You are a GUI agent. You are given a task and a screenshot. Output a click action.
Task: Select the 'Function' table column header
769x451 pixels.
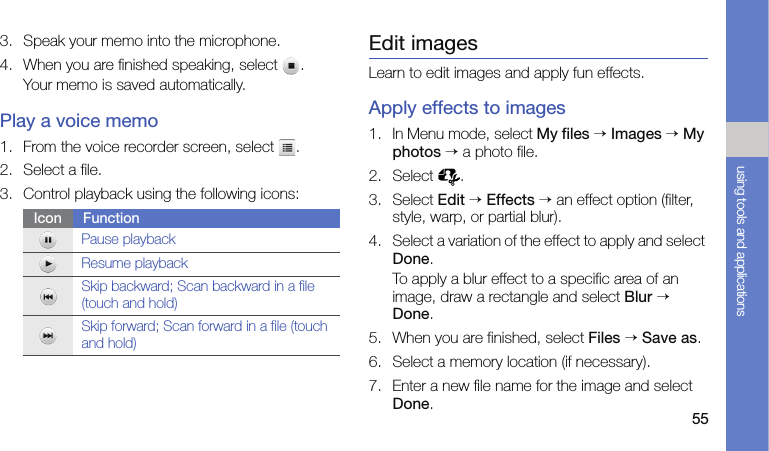(x=111, y=218)
